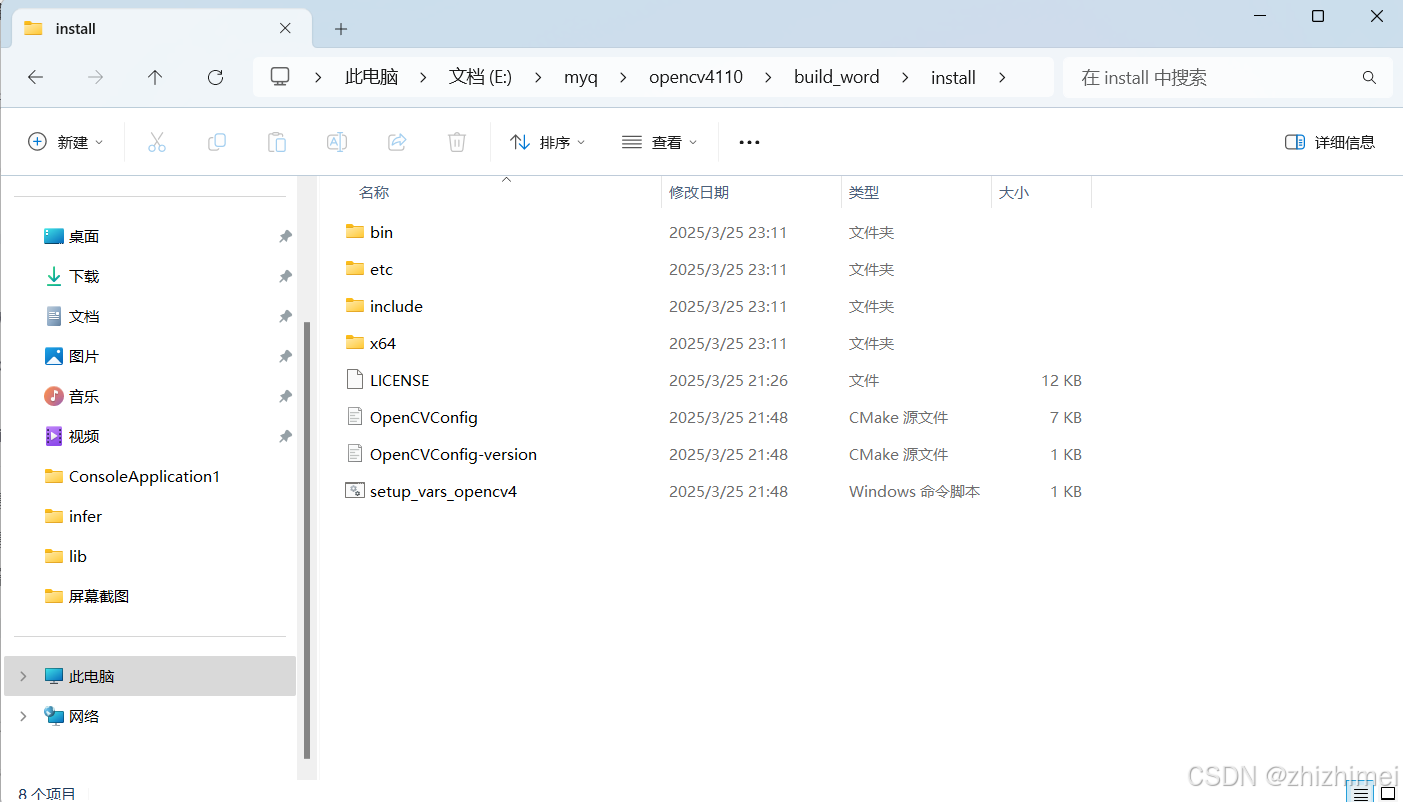Click the Share icon in toolbar
This screenshot has height=802, width=1403.
click(x=397, y=142)
